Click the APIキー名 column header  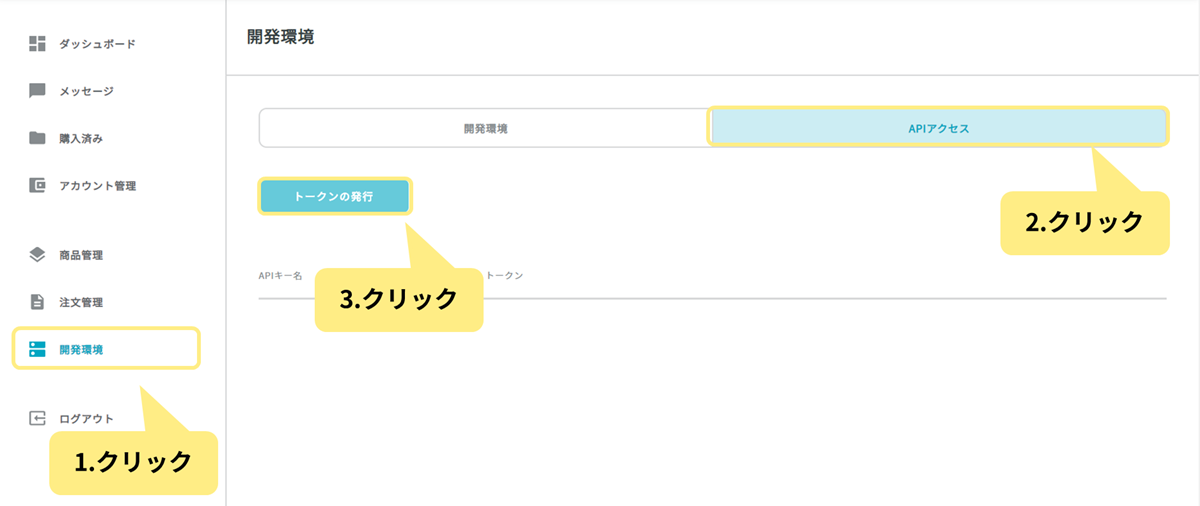(281, 274)
